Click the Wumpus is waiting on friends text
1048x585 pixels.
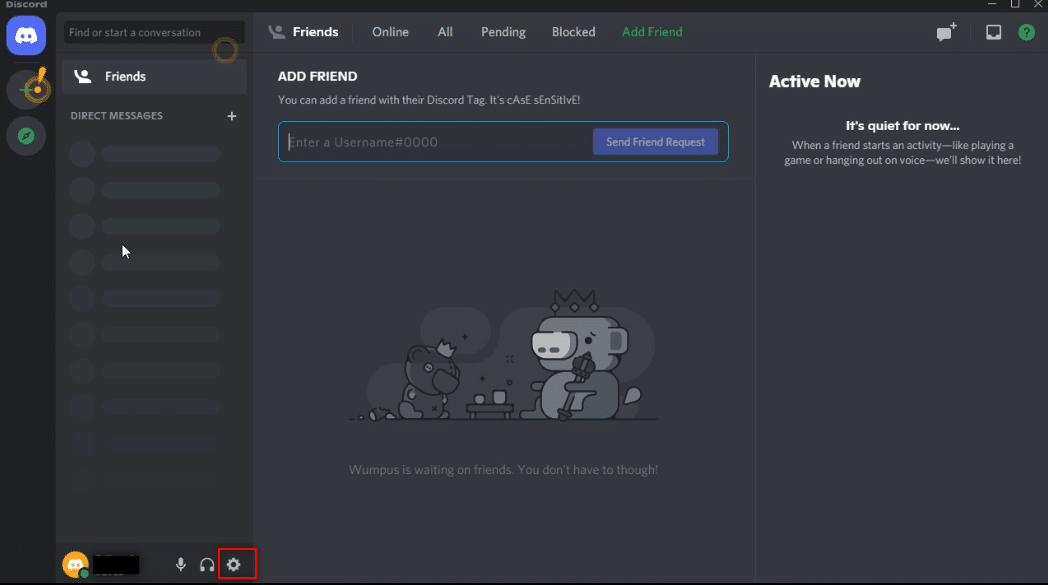(503, 469)
